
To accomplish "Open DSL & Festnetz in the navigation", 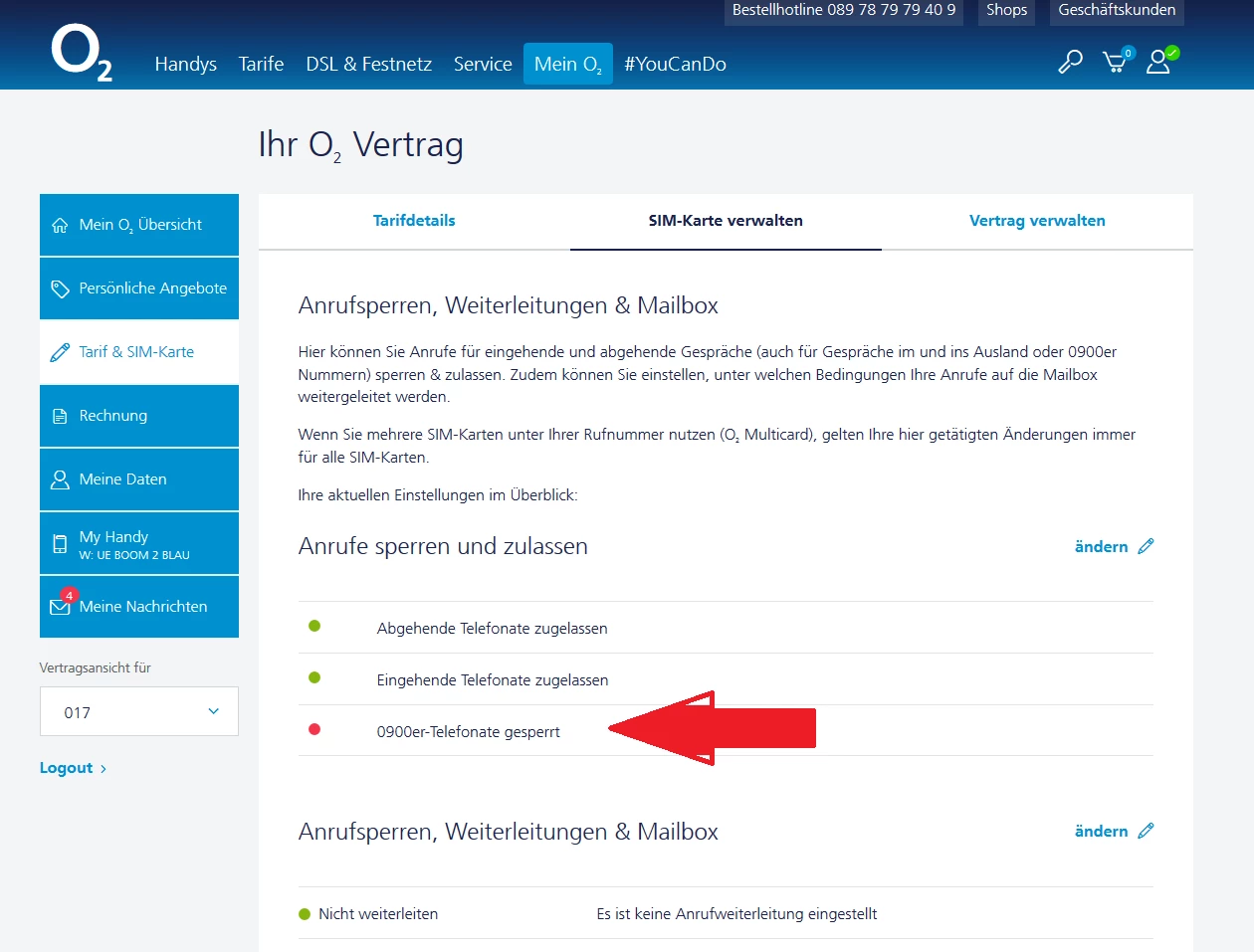I will pyautogui.click(x=369, y=64).
